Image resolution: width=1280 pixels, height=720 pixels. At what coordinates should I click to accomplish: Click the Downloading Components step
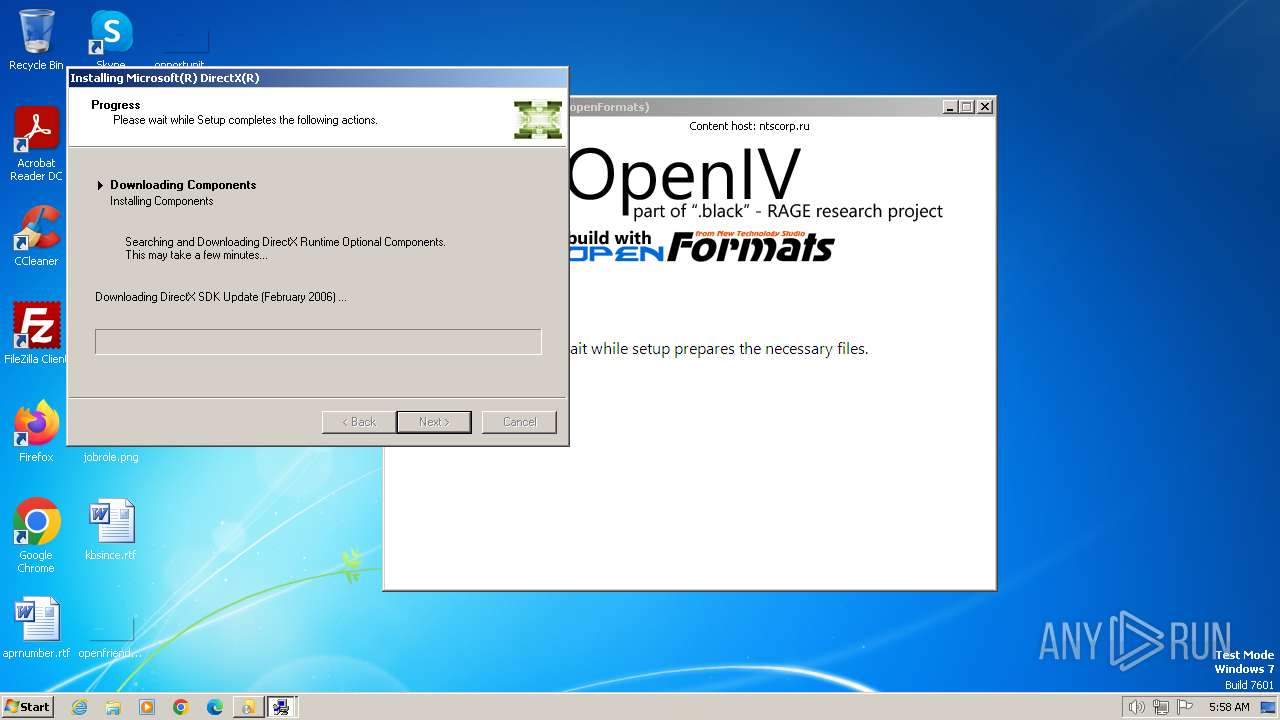[183, 185]
